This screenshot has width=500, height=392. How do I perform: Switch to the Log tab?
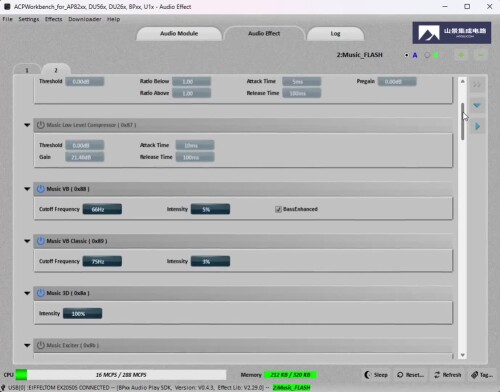pos(335,33)
